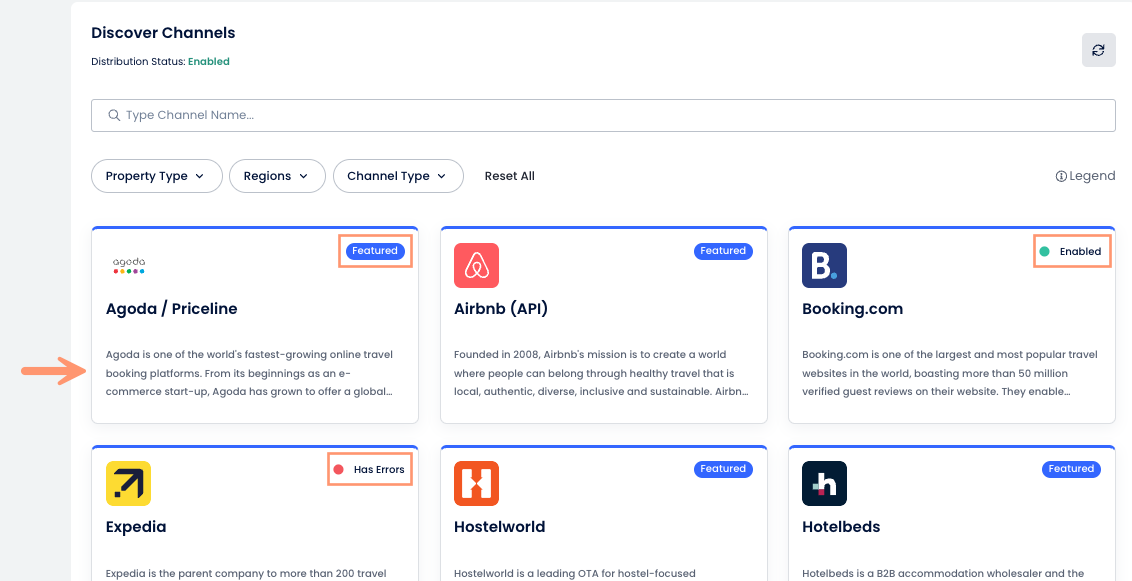Click the Distribution Status Enabled text
This screenshot has height=581, width=1132.
pos(209,62)
